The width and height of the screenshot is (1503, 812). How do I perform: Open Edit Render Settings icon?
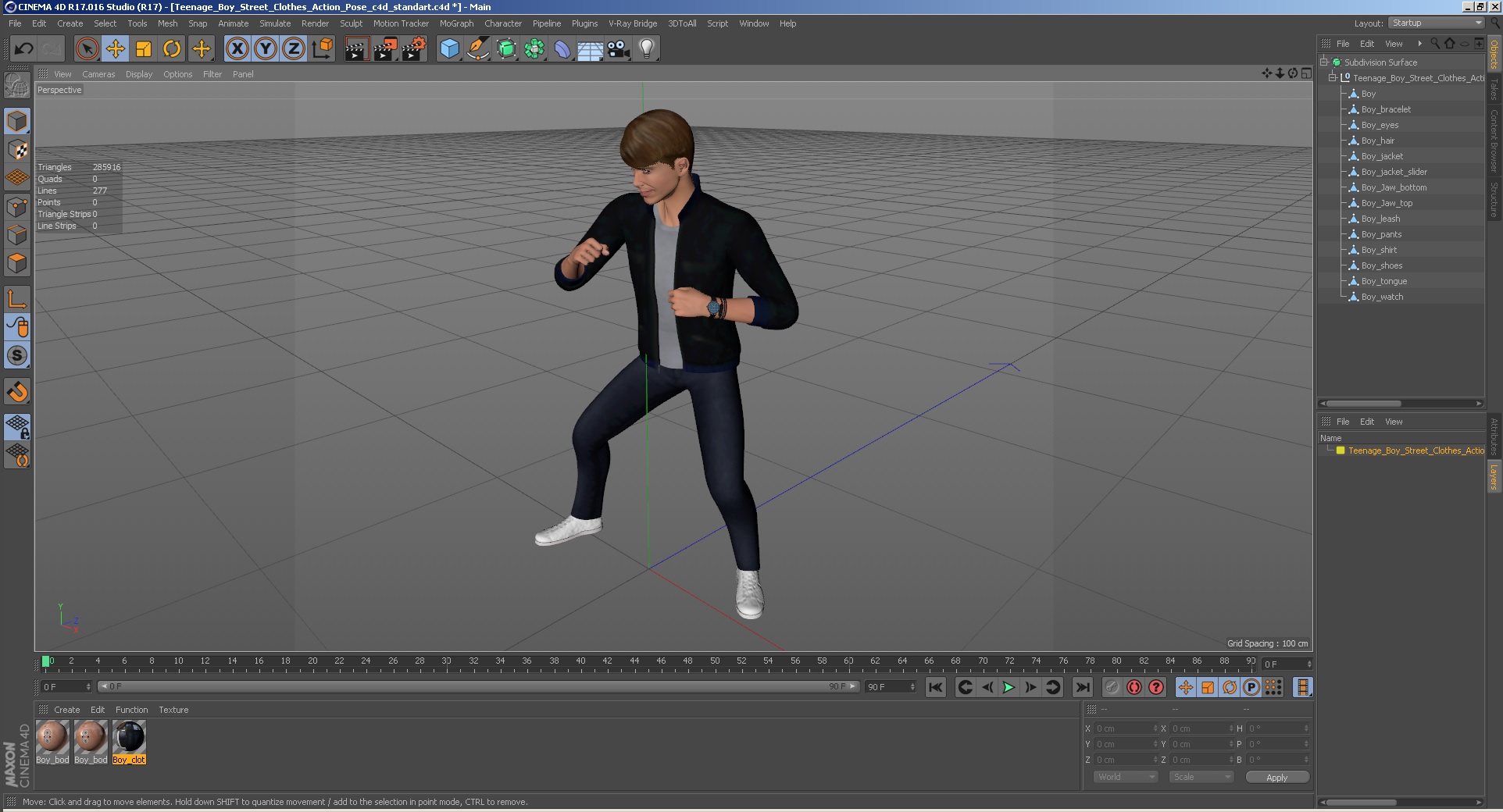pyautogui.click(x=414, y=49)
